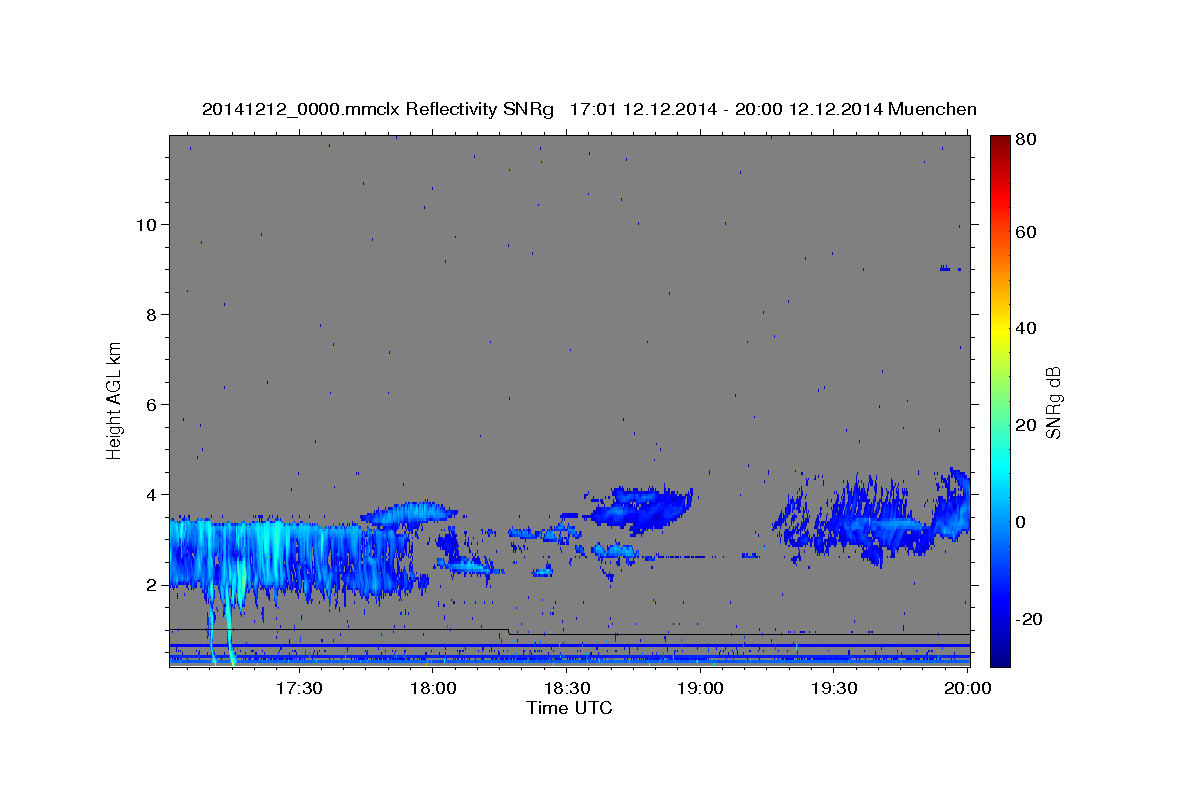Image resolution: width=1200 pixels, height=800 pixels.
Task: Click the plot title starting with 20141212_0000.mmclx
Action: point(589,109)
